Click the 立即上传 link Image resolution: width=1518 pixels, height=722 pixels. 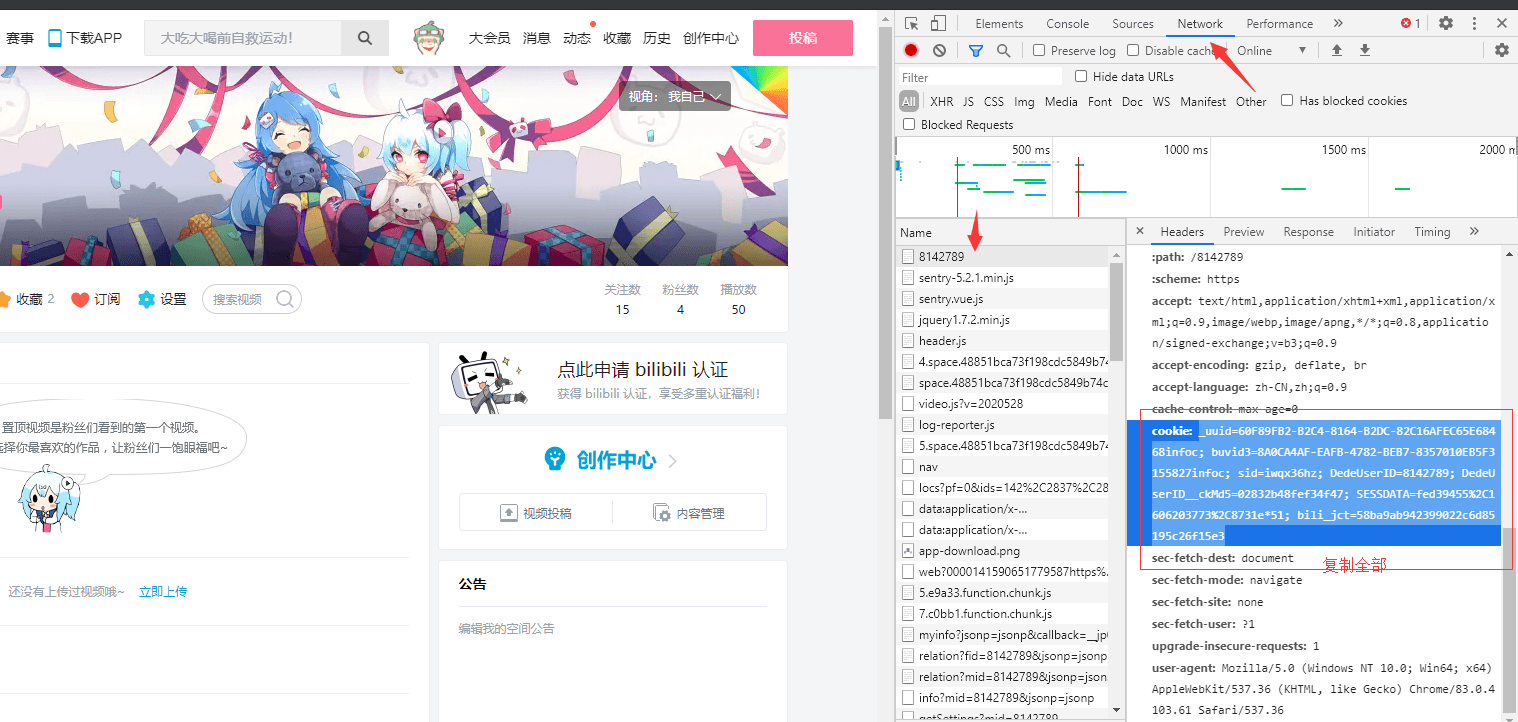(163, 592)
